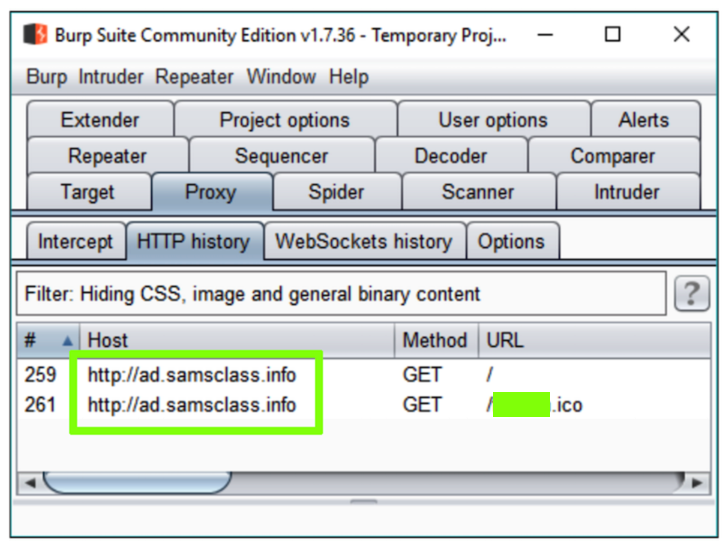The height and width of the screenshot is (551, 728).
Task: Open the Alerts tab
Action: (643, 120)
